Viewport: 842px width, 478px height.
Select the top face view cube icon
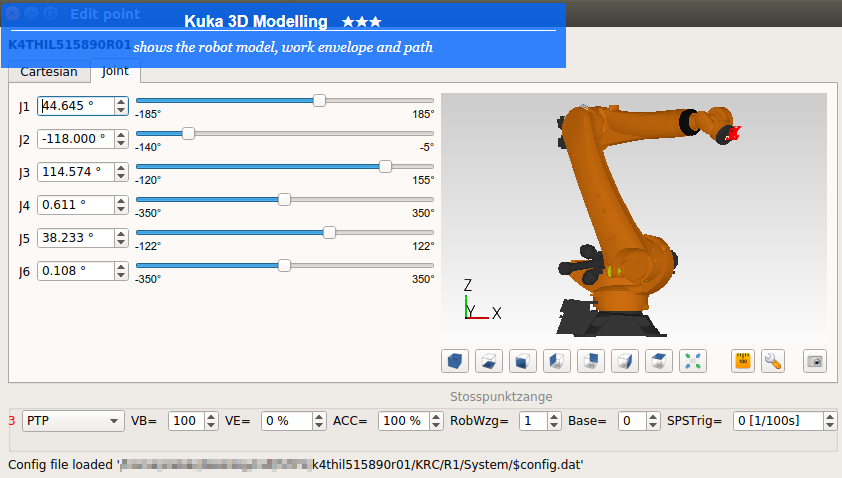point(659,361)
